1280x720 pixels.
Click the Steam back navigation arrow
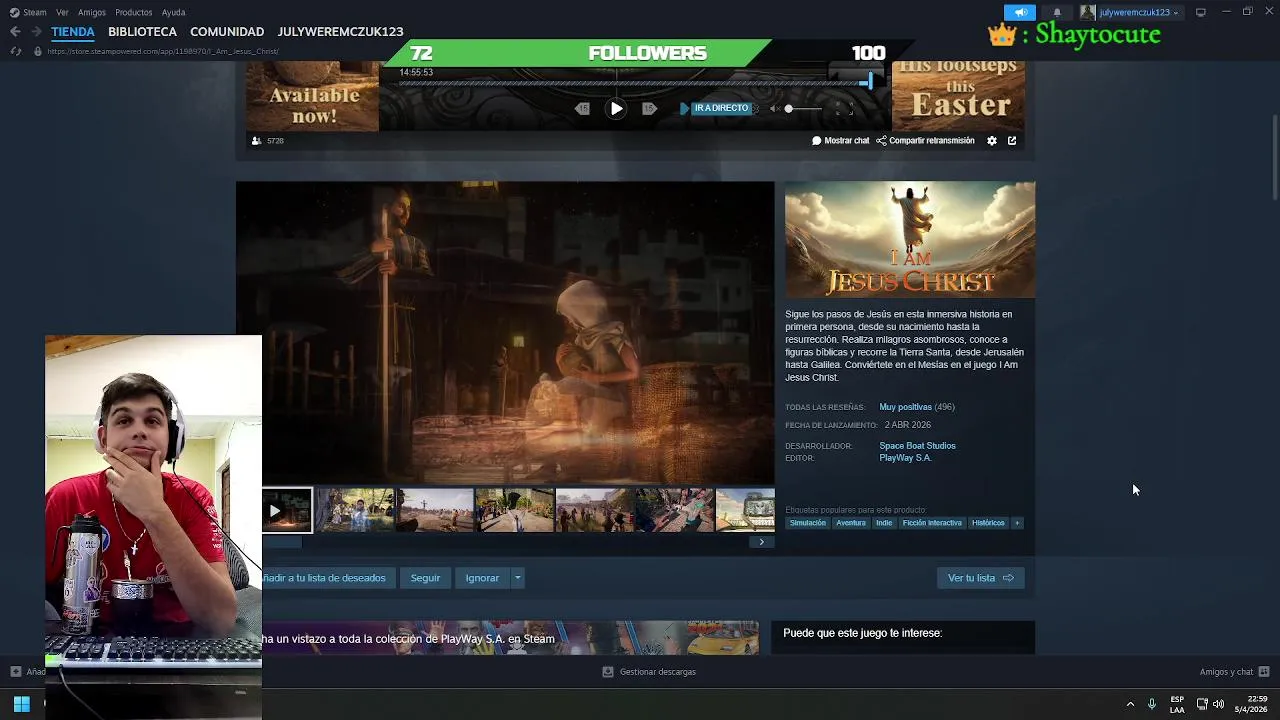(x=15, y=31)
